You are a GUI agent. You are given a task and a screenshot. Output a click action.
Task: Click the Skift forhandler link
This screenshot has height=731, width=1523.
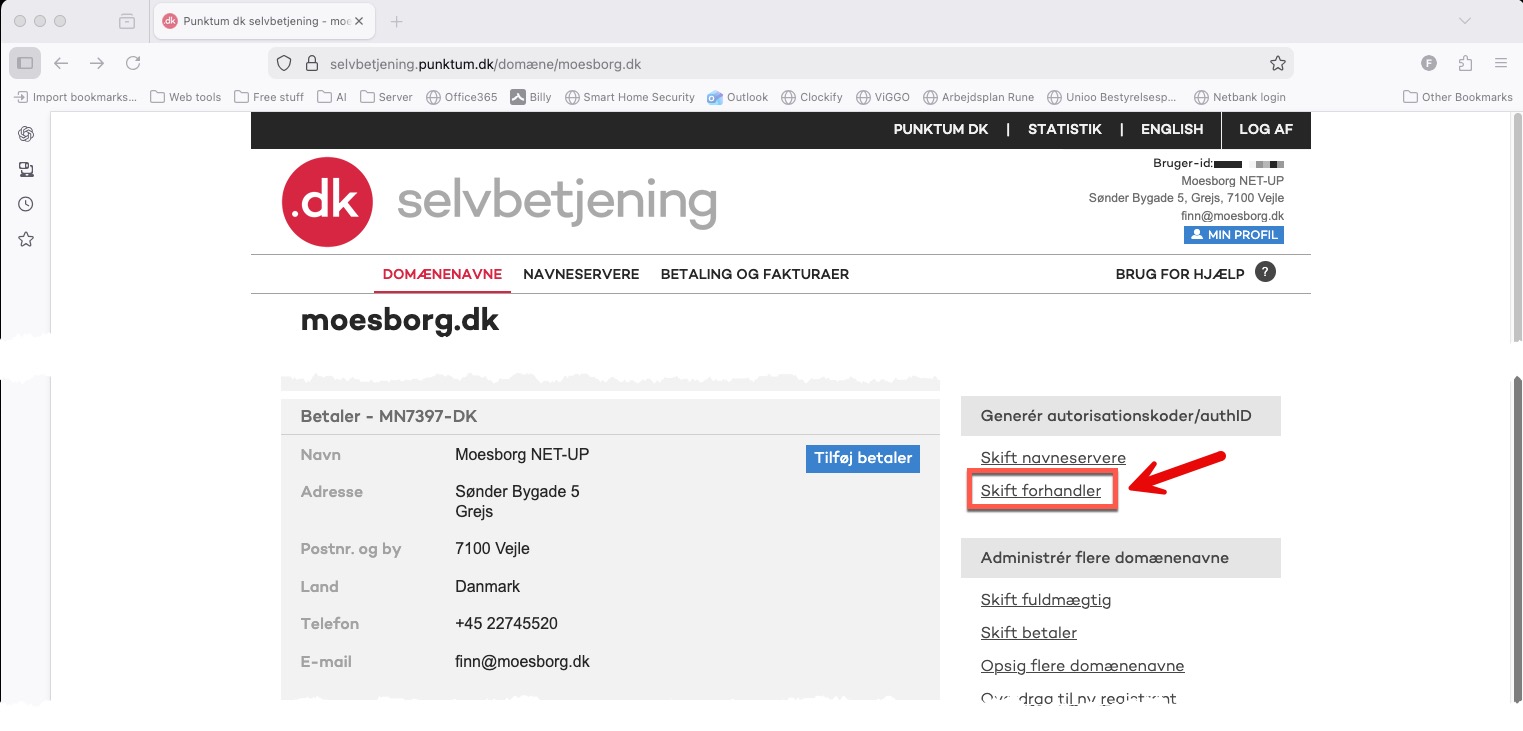1041,491
